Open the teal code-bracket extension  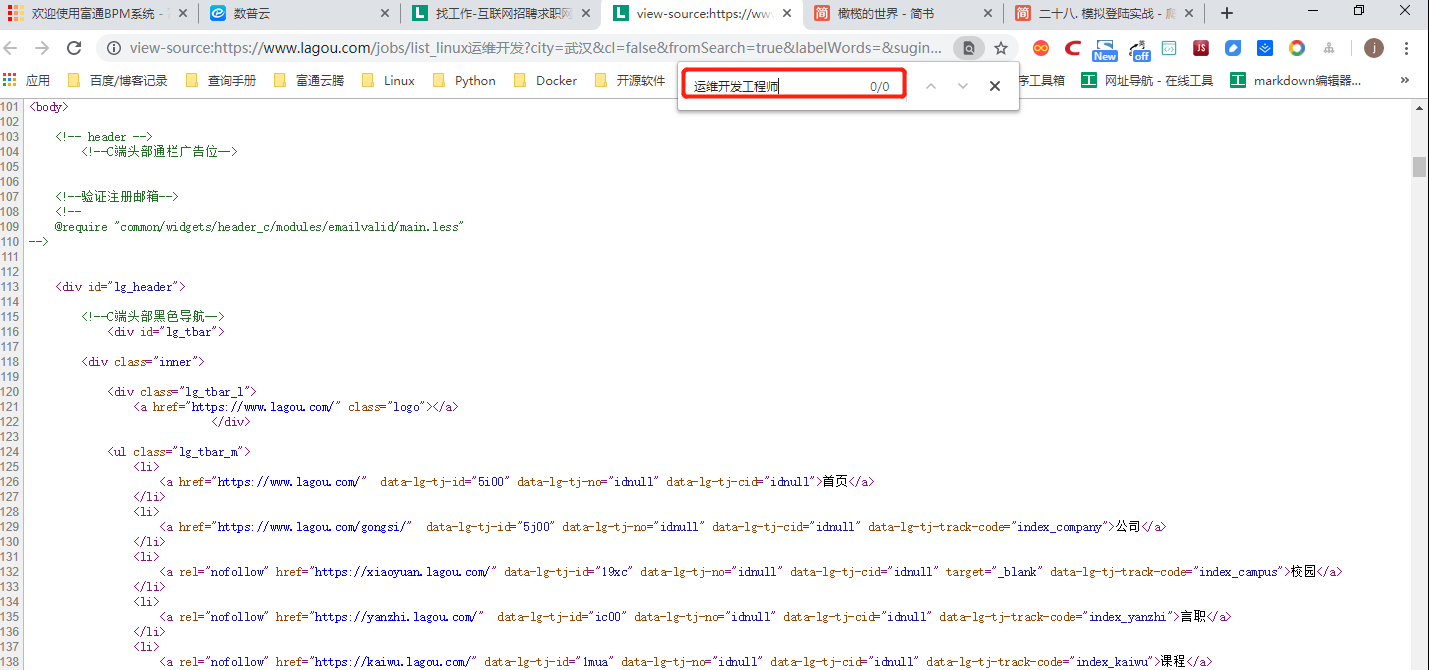coord(1169,48)
